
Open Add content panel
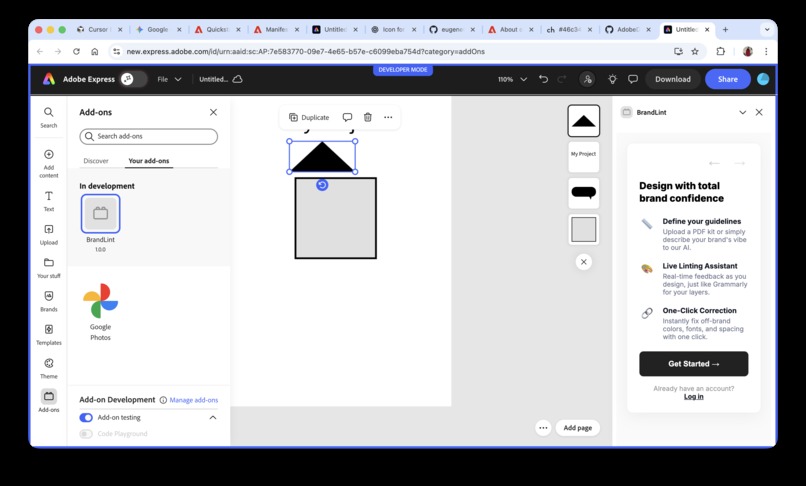[49, 164]
